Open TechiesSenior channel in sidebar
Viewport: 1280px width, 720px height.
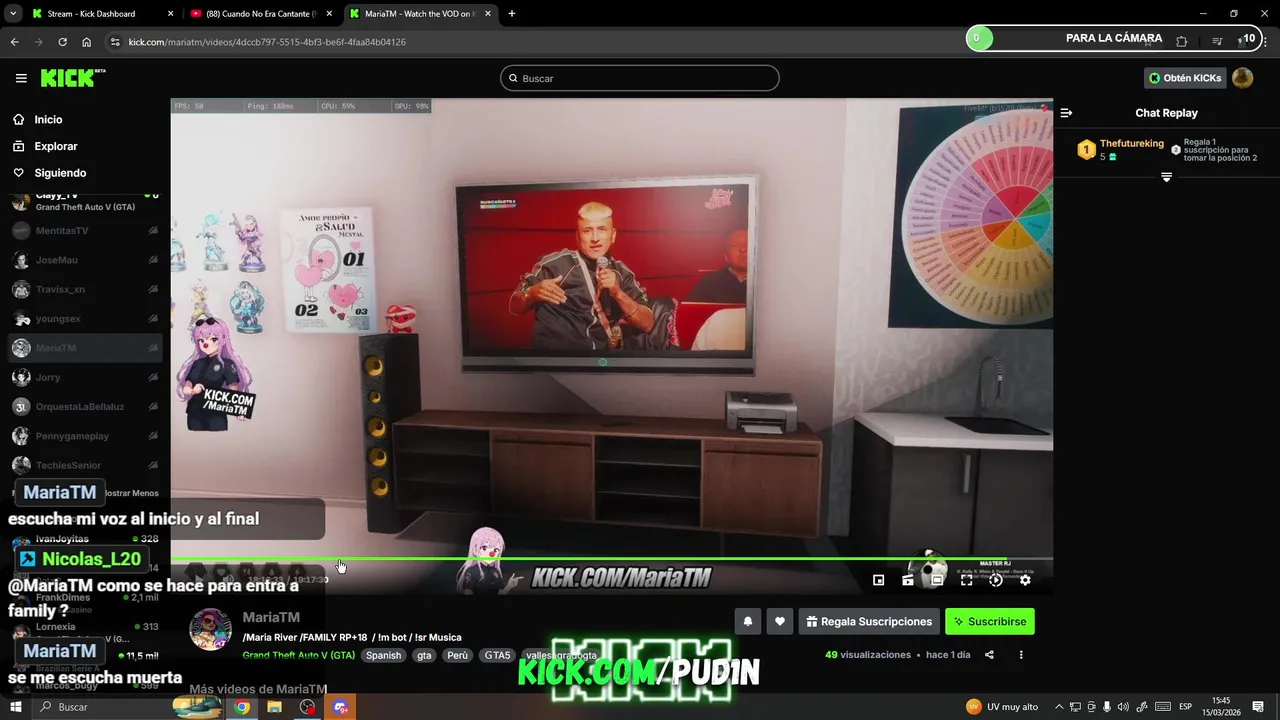coord(85,465)
